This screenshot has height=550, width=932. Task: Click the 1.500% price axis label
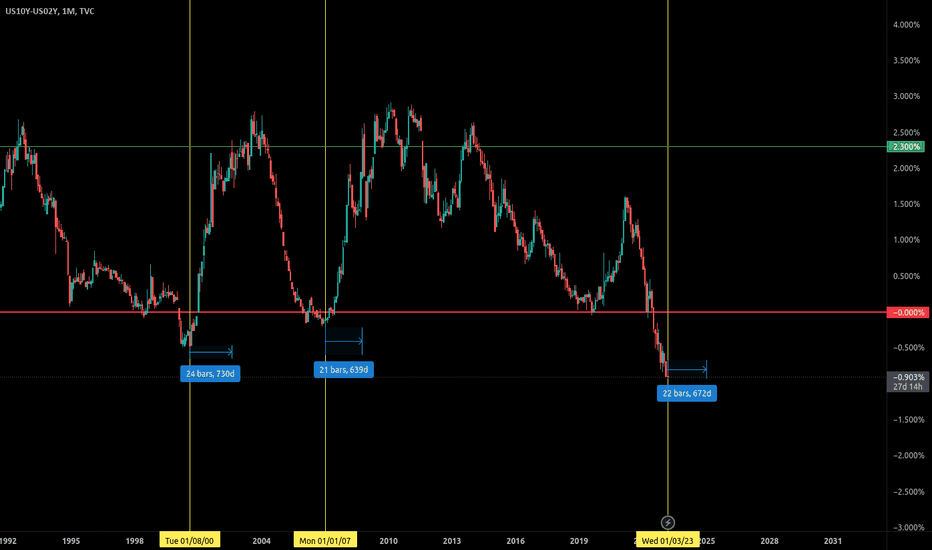(906, 205)
